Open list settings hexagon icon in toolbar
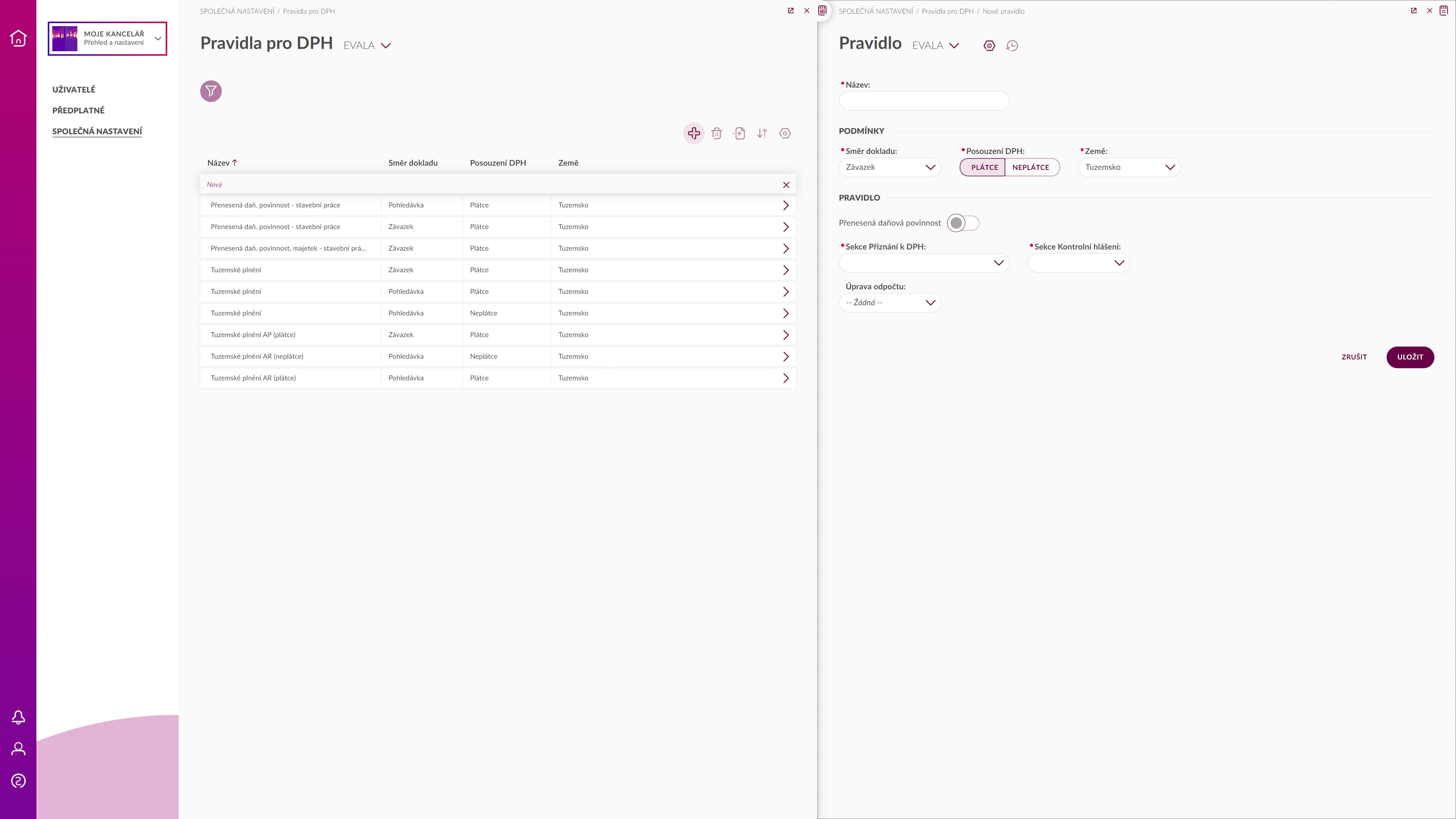1456x819 pixels. (785, 133)
